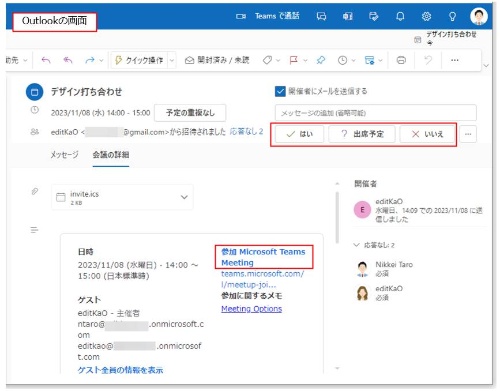The width and height of the screenshot is (500, 391).
Task: Expand the ribbon chevron at far right
Action: coord(486,66)
